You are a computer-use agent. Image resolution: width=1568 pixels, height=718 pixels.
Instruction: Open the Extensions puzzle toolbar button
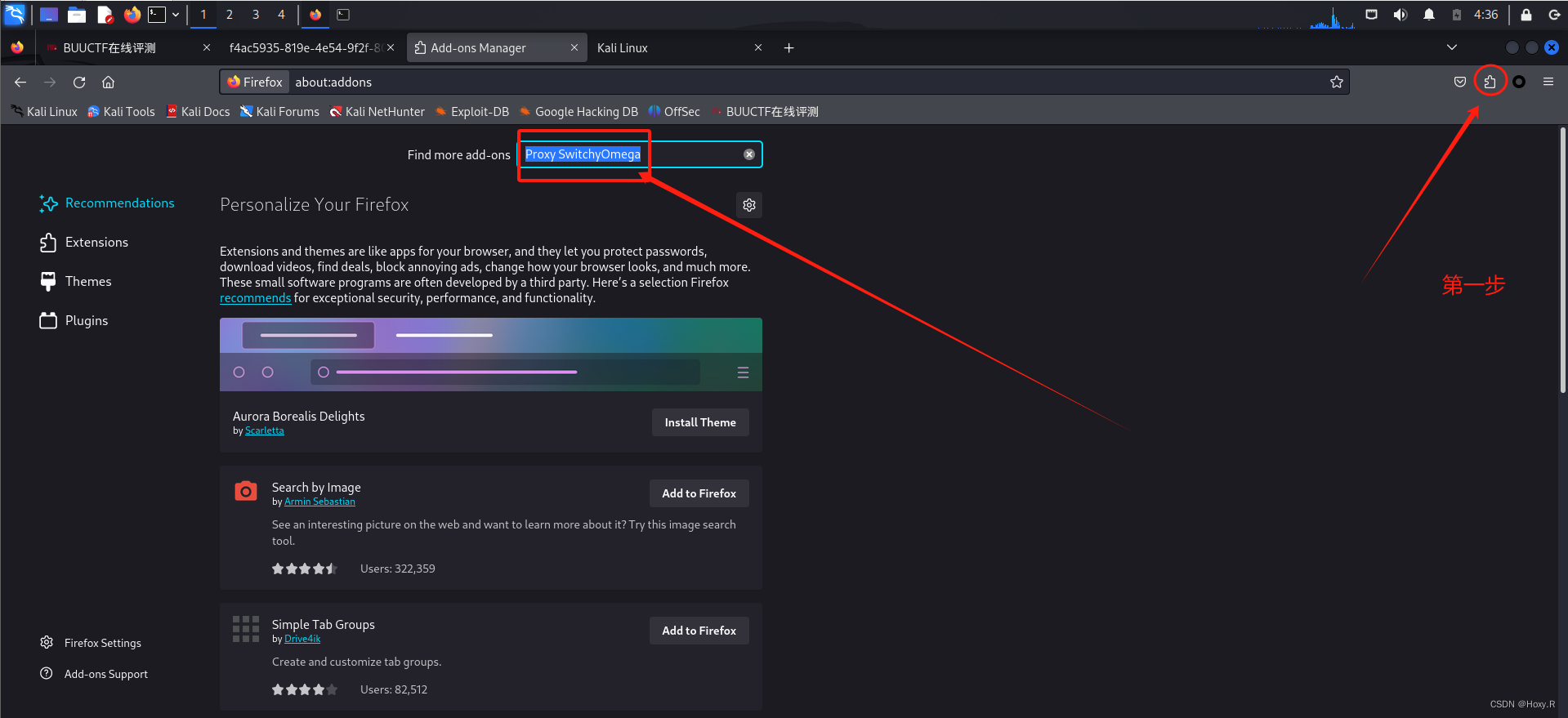(x=1490, y=82)
